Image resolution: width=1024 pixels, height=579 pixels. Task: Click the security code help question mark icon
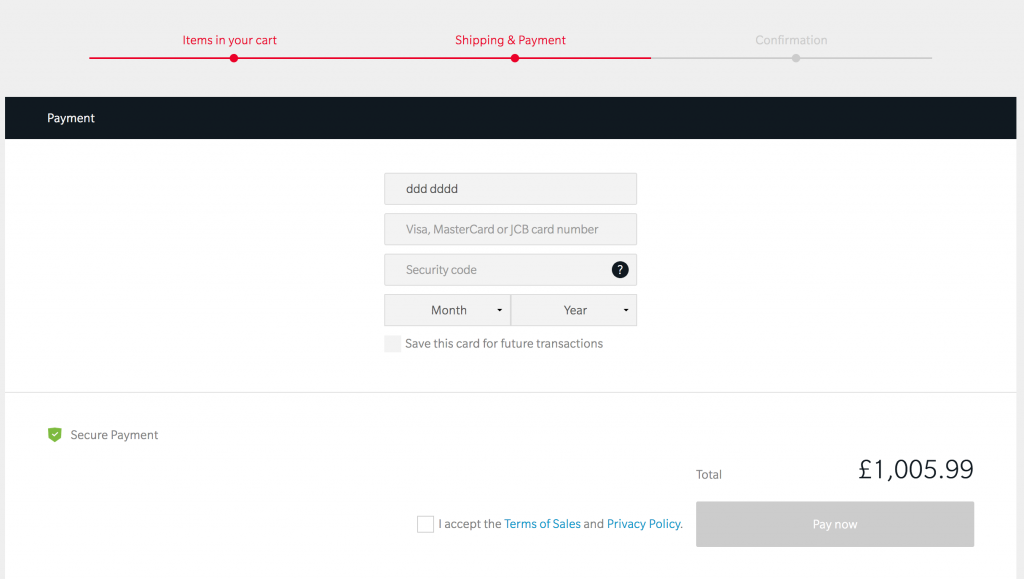click(620, 270)
